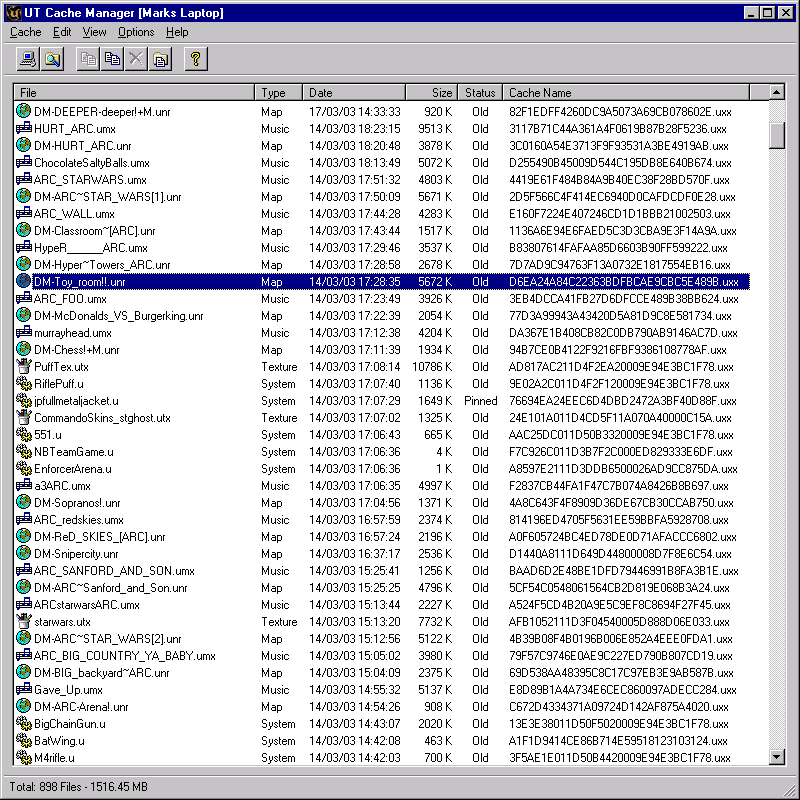Viewport: 800px width, 800px height.
Task: Click the computer icon in the toolbar
Action: (x=28, y=60)
